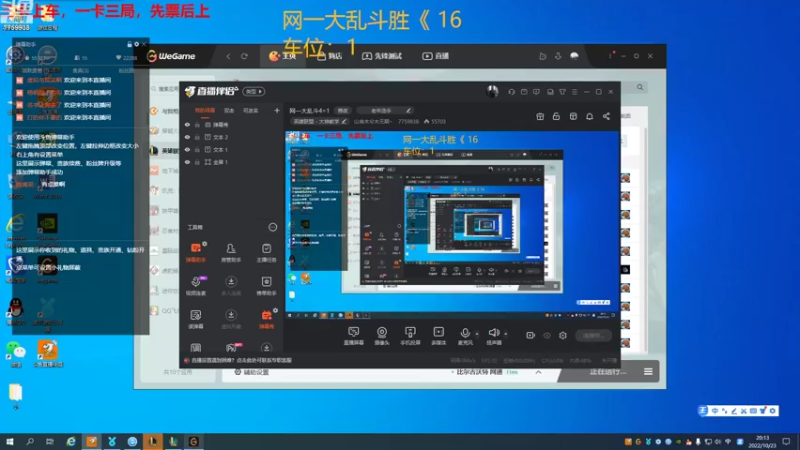Expand the network speed chevron in the WeGame bottom bar
The width and height of the screenshot is (800, 450).
point(538,372)
